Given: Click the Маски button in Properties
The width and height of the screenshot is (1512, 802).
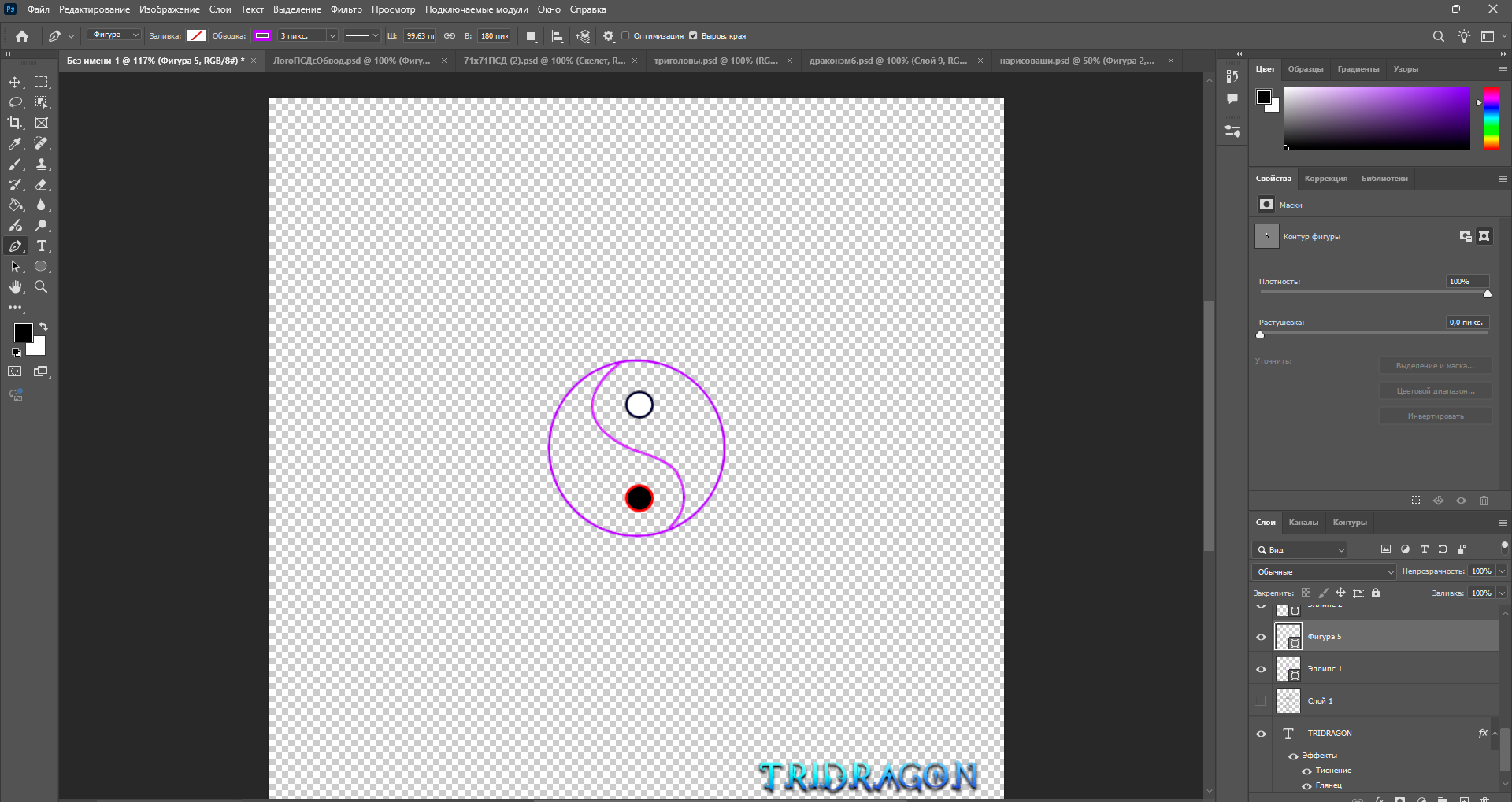Looking at the screenshot, I should [x=1266, y=205].
